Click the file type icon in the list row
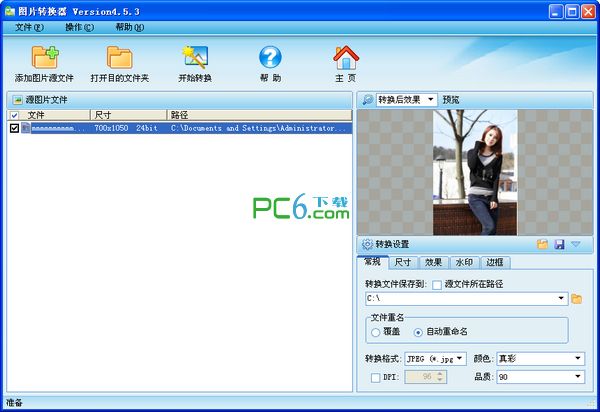 pos(26,128)
